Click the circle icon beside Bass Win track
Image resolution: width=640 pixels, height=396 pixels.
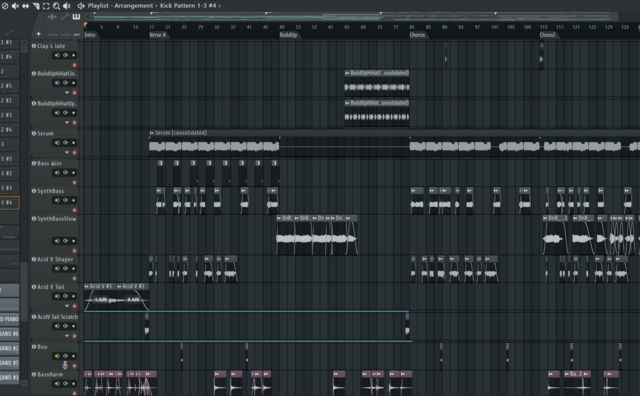click(x=34, y=163)
